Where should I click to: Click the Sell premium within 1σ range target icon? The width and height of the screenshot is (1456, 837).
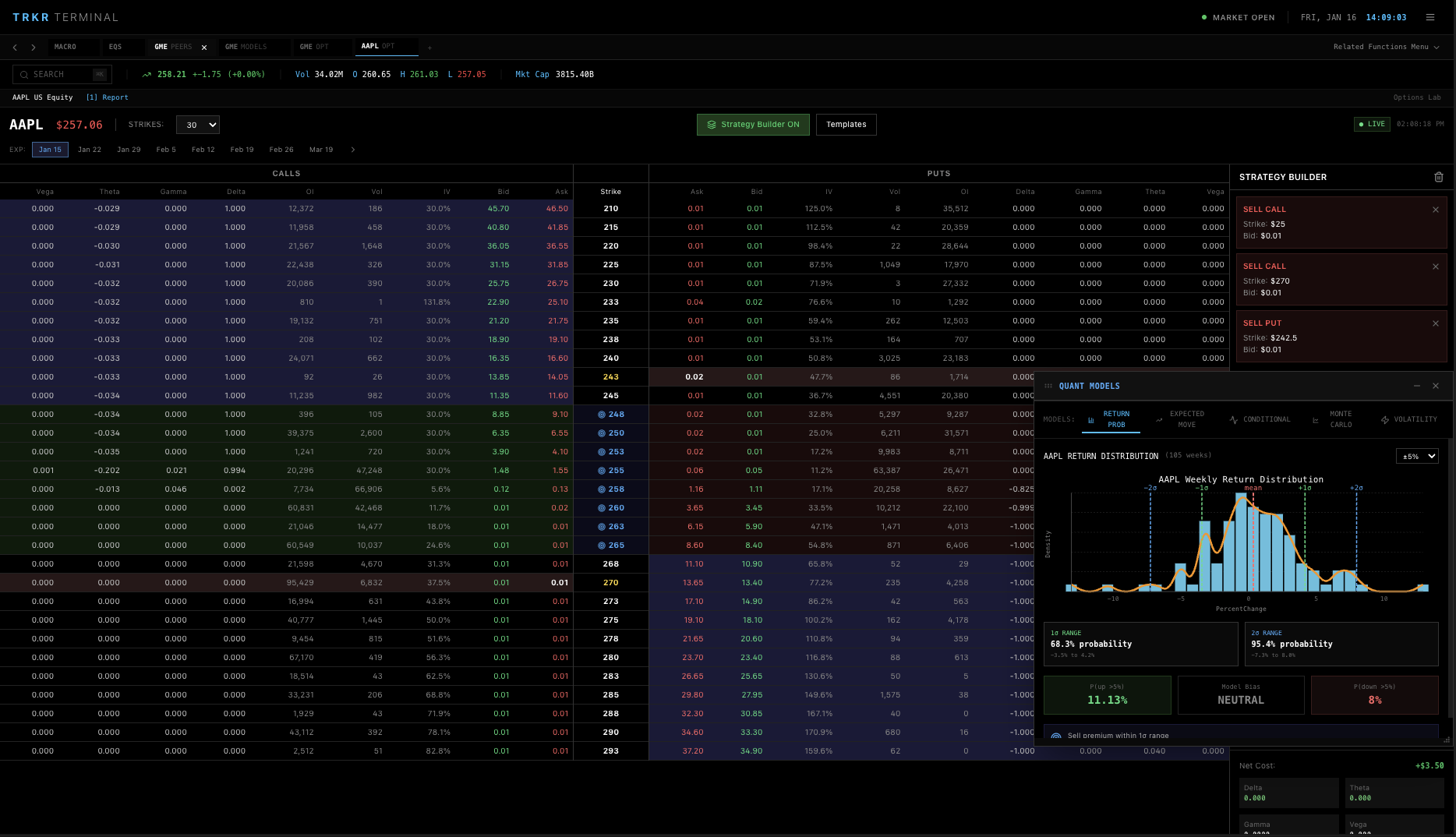tap(1056, 736)
